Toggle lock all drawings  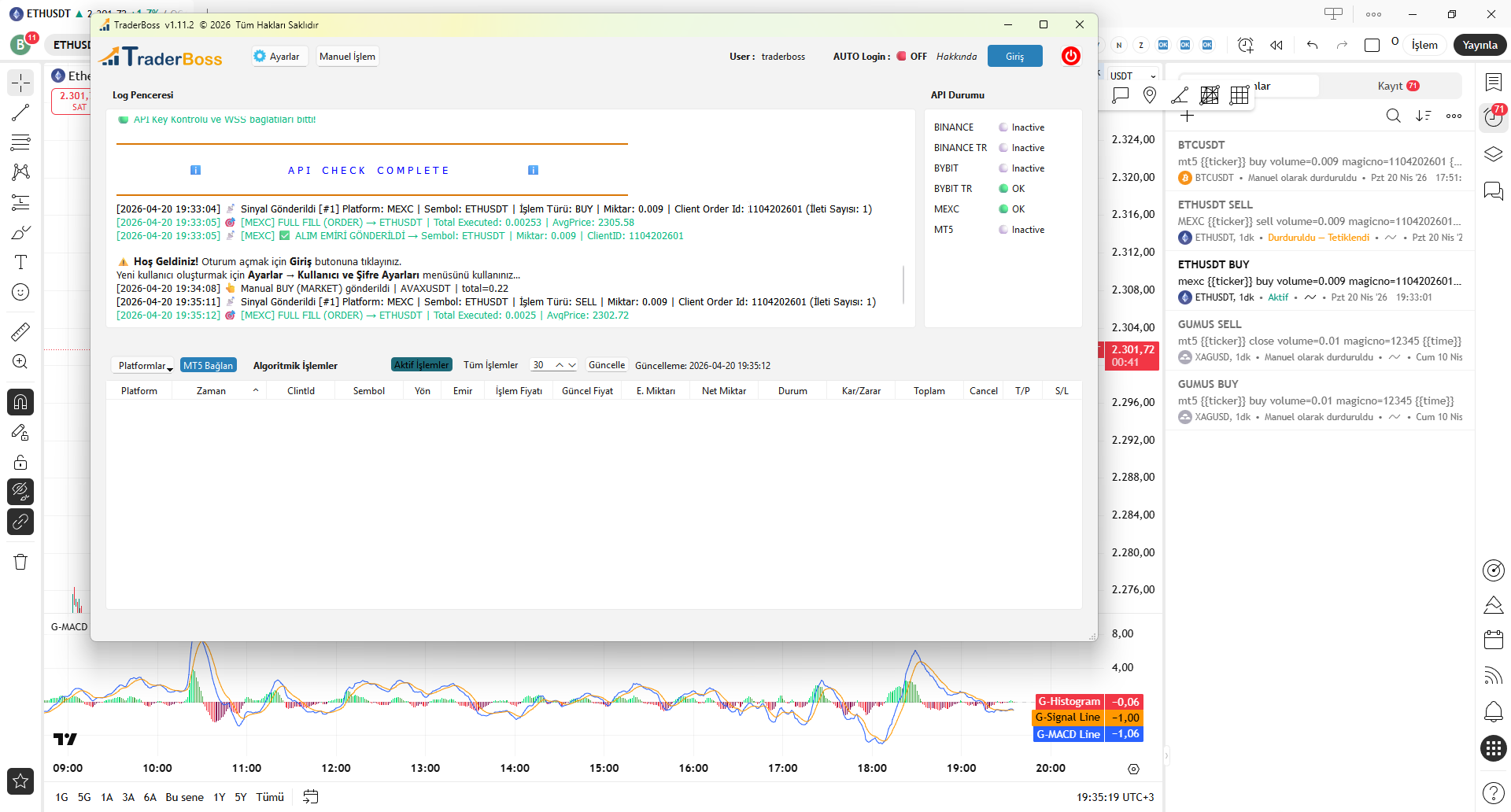click(x=20, y=462)
